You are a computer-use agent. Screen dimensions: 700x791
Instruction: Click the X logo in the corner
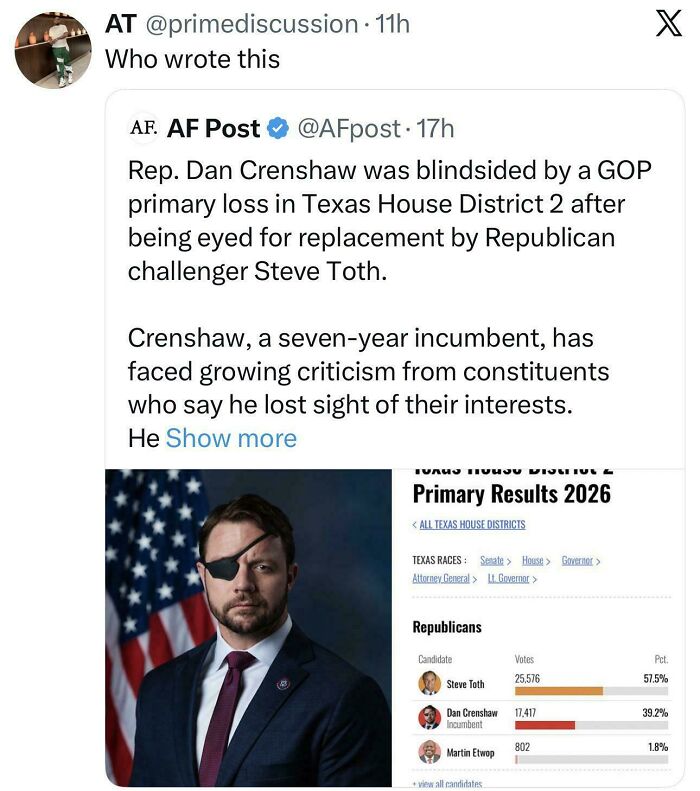click(x=661, y=24)
